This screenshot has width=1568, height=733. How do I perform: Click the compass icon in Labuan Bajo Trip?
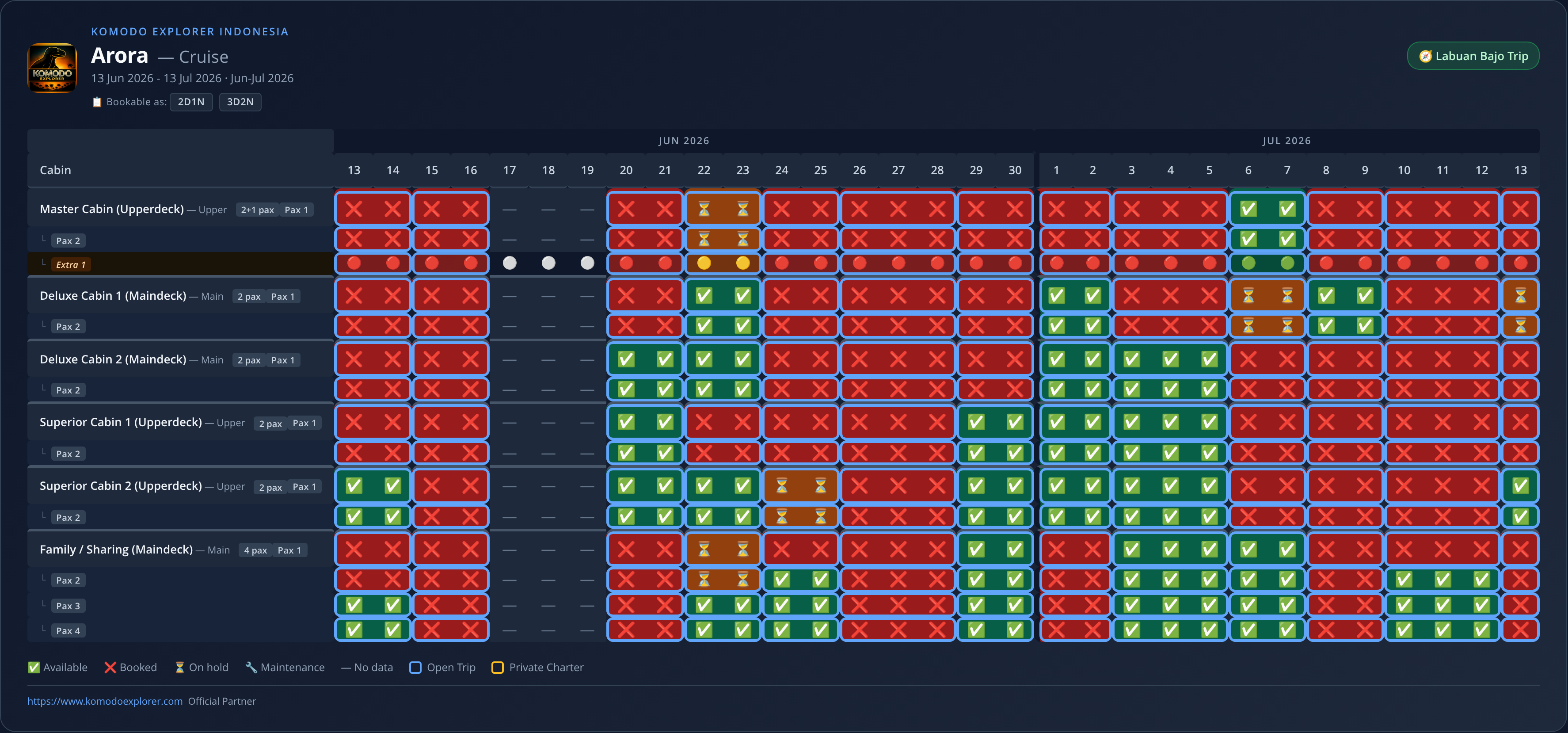[x=1425, y=56]
